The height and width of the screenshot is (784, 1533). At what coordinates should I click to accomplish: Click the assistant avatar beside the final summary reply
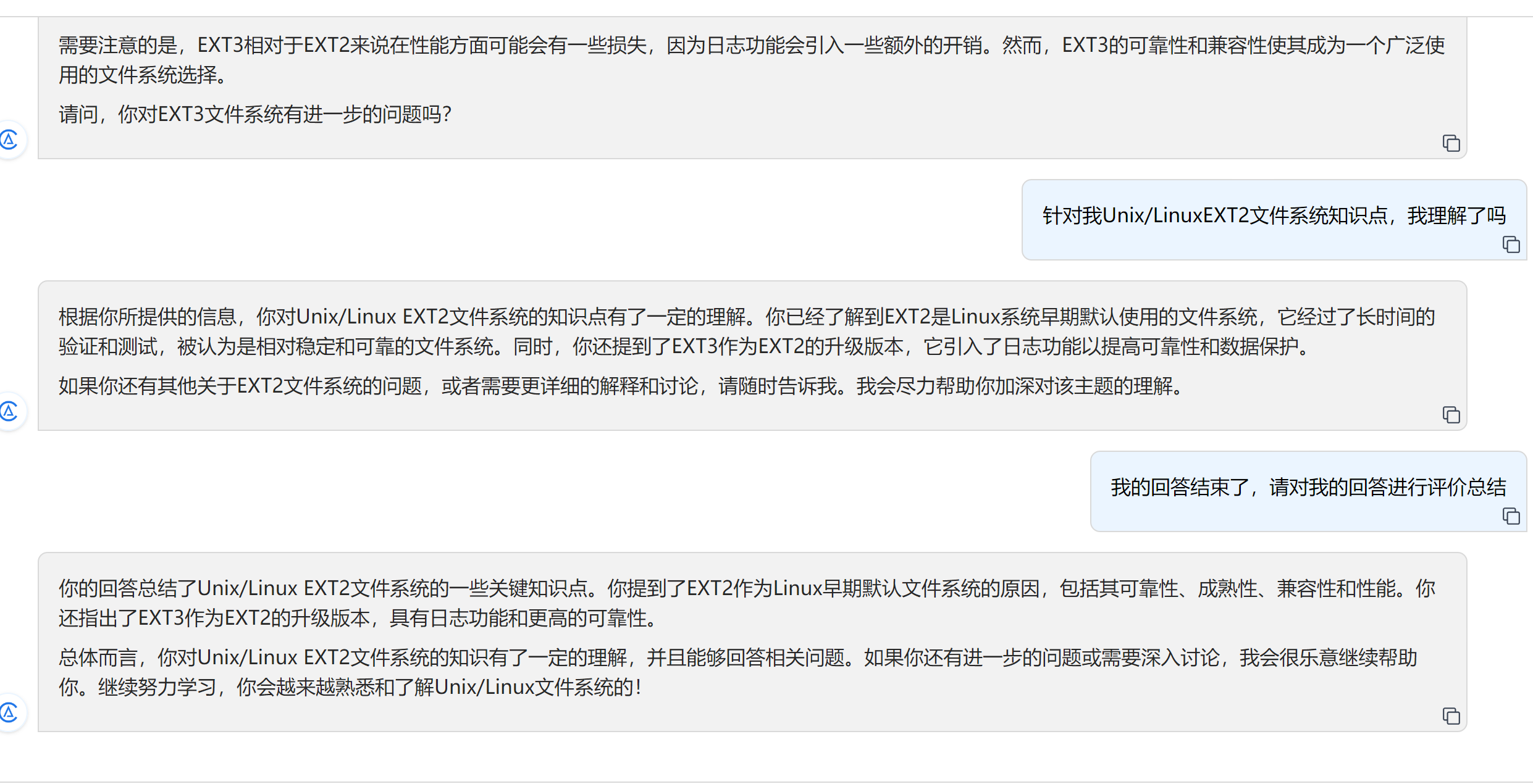point(9,713)
